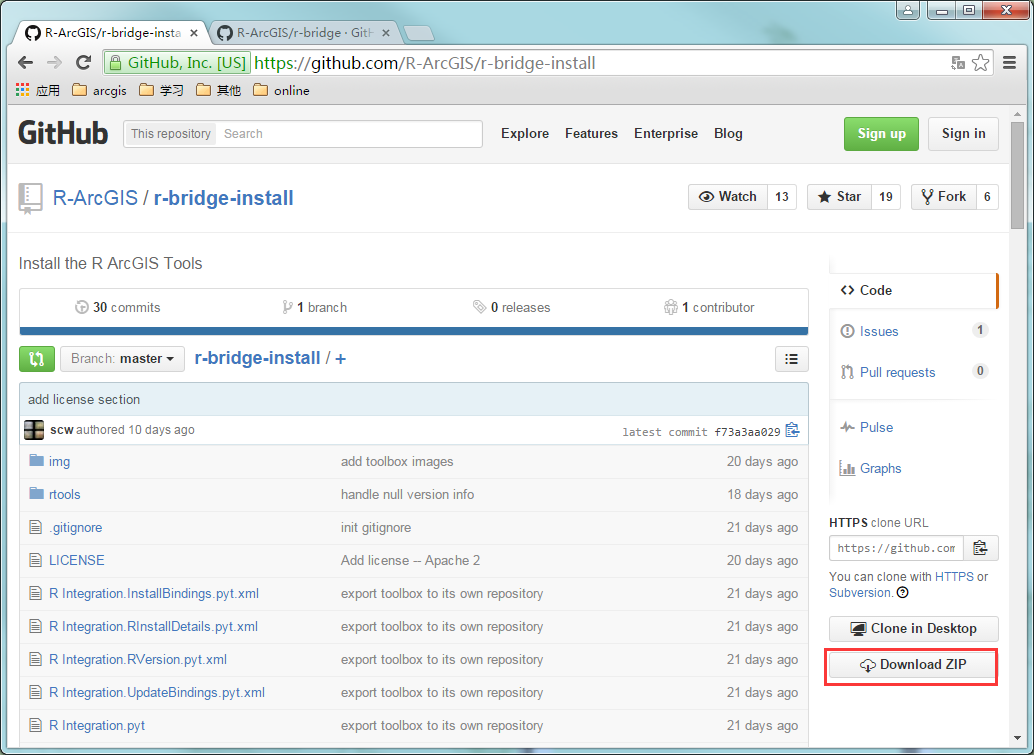Reload the page with refresh icon
Screen dimensions: 1034x755
click(x=83, y=63)
